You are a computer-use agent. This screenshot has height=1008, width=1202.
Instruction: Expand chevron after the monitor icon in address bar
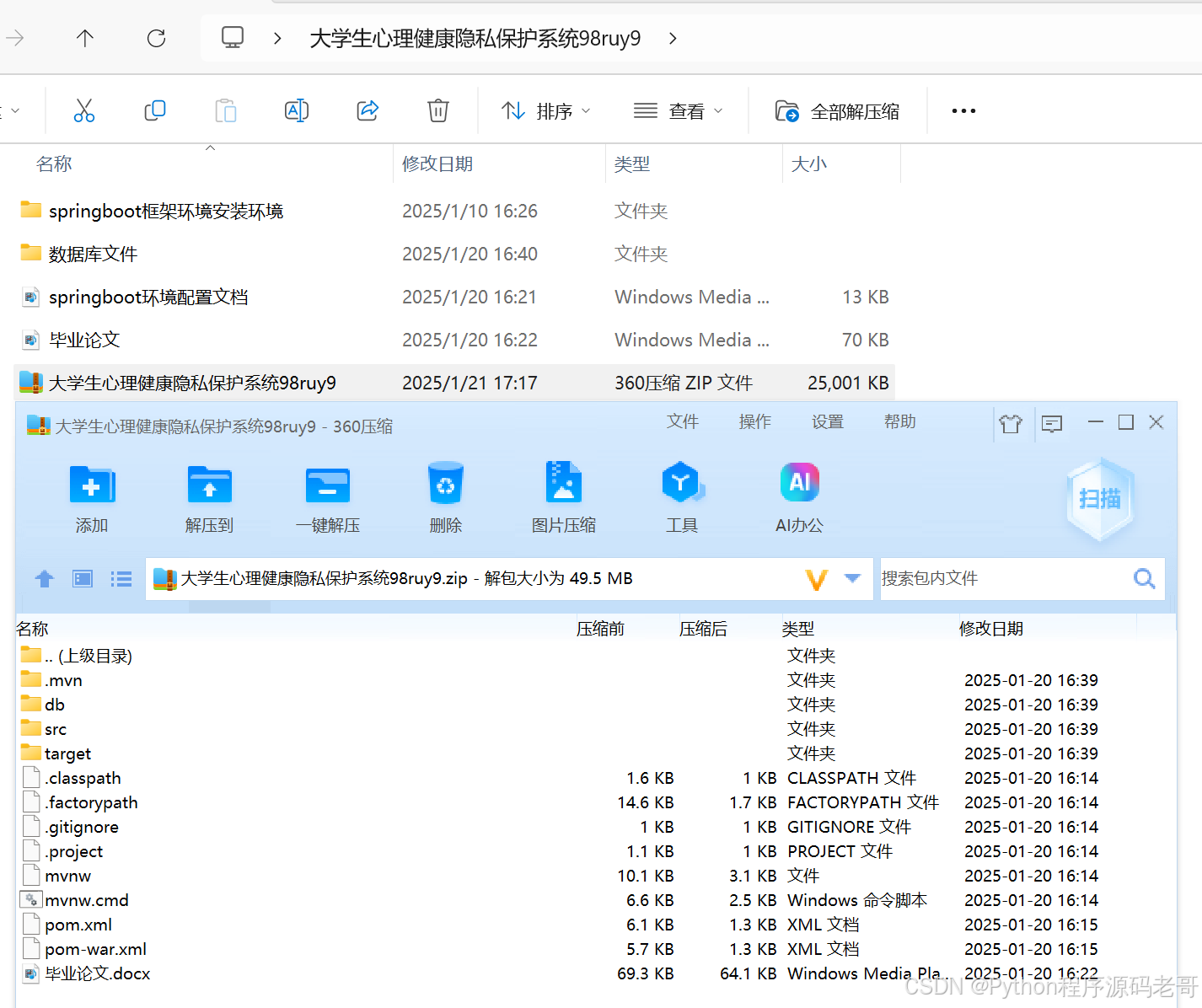277,38
